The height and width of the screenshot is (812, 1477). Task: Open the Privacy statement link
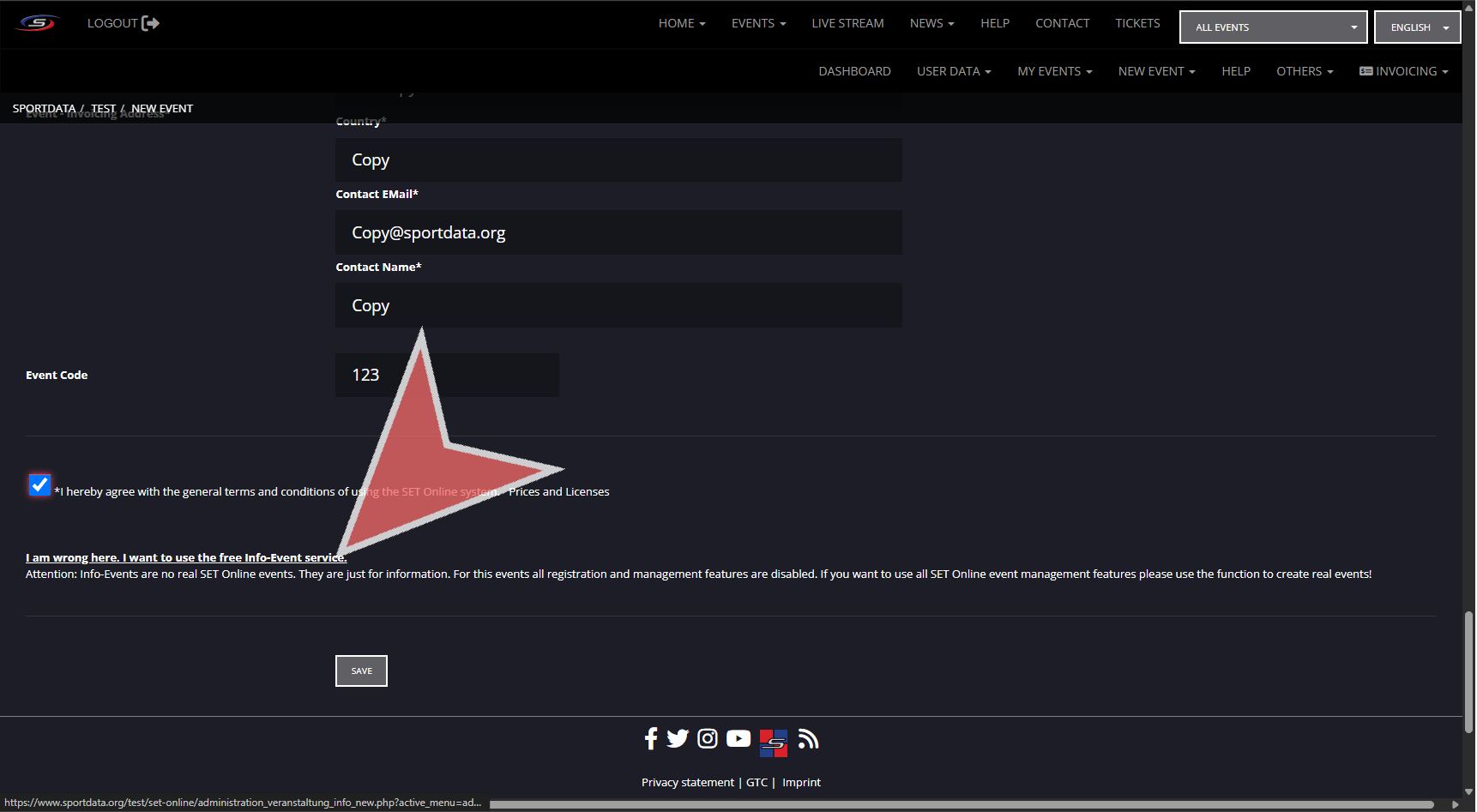pyautogui.click(x=687, y=783)
